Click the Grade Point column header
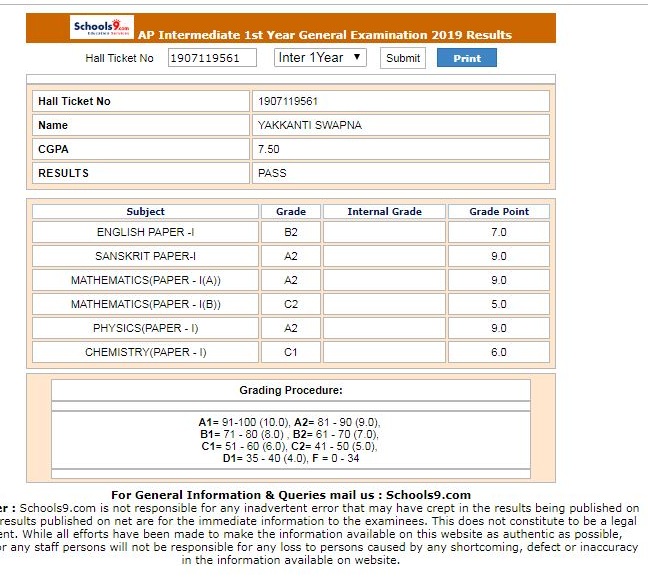 [499, 212]
